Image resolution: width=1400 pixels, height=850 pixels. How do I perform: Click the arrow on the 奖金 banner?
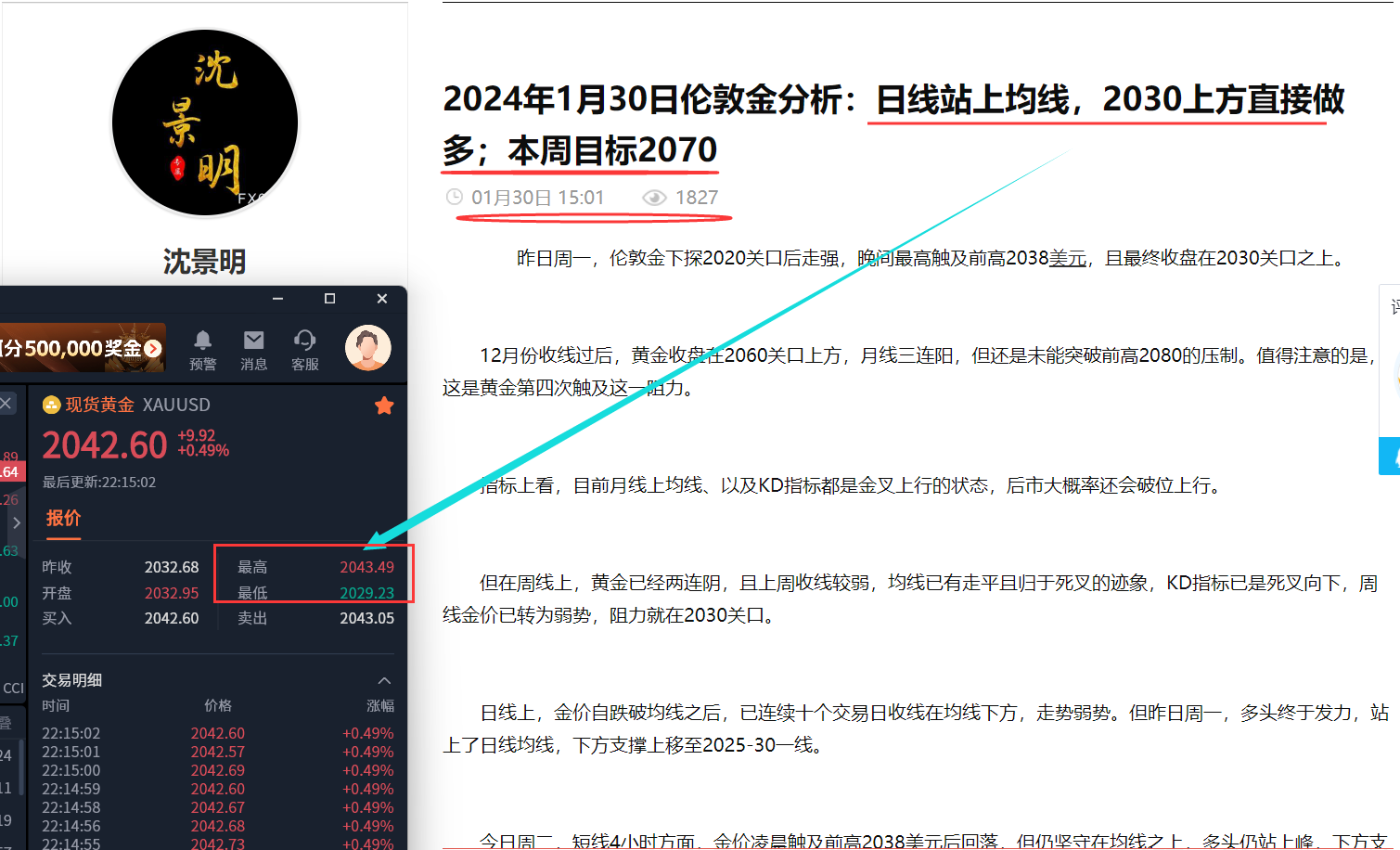pyautogui.click(x=153, y=349)
